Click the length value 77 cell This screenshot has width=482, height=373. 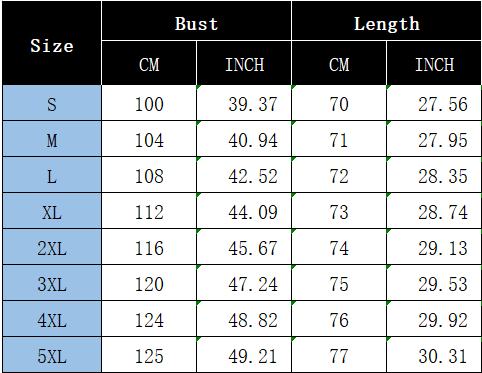pos(339,355)
